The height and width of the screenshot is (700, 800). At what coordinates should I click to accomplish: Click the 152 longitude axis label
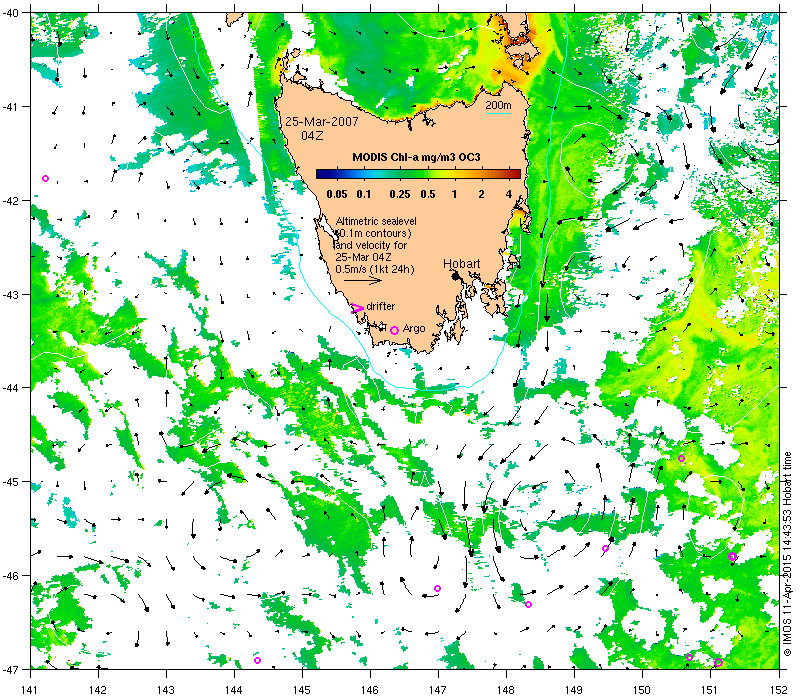pyautogui.click(x=779, y=690)
